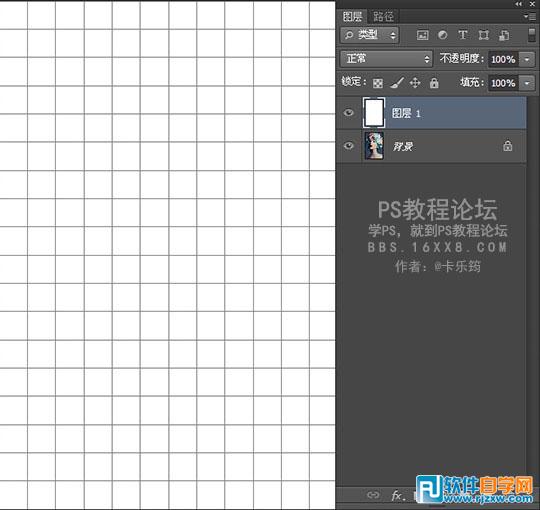
Task: Close the panel group with X
Action: pos(532,4)
